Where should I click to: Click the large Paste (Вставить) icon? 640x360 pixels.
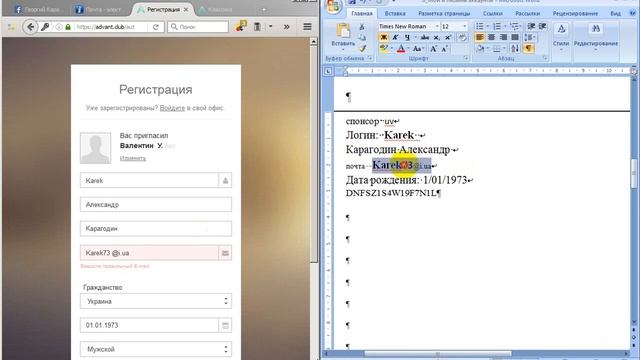click(343, 31)
